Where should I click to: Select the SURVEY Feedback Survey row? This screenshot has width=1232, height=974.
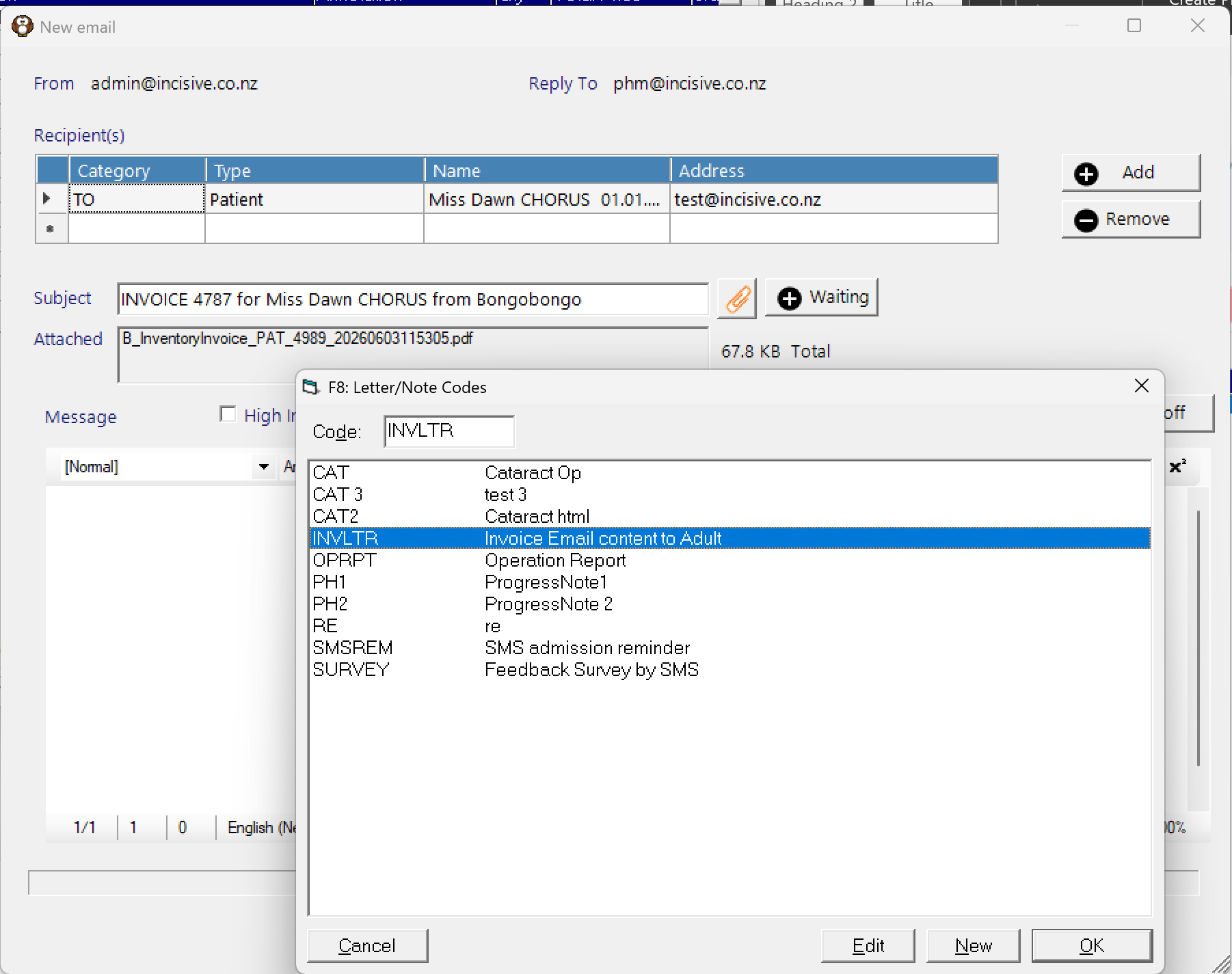click(x=729, y=670)
